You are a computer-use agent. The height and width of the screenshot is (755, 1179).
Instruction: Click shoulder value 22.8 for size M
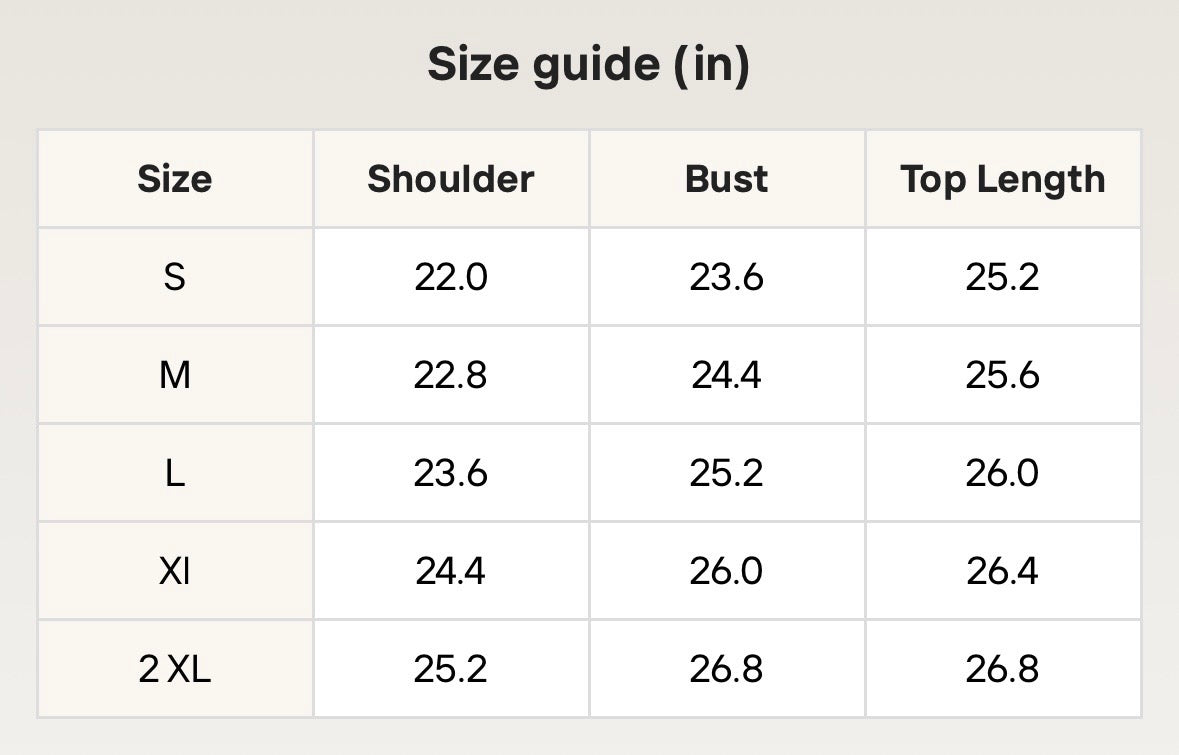click(x=450, y=374)
